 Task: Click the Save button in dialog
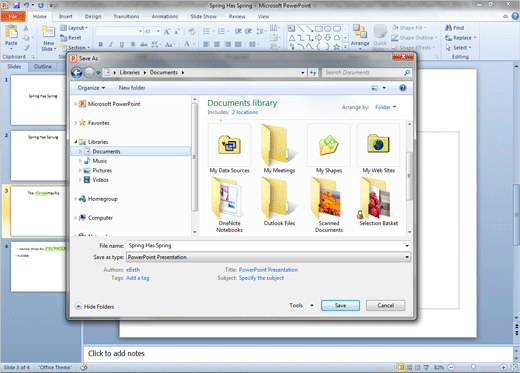(340, 305)
